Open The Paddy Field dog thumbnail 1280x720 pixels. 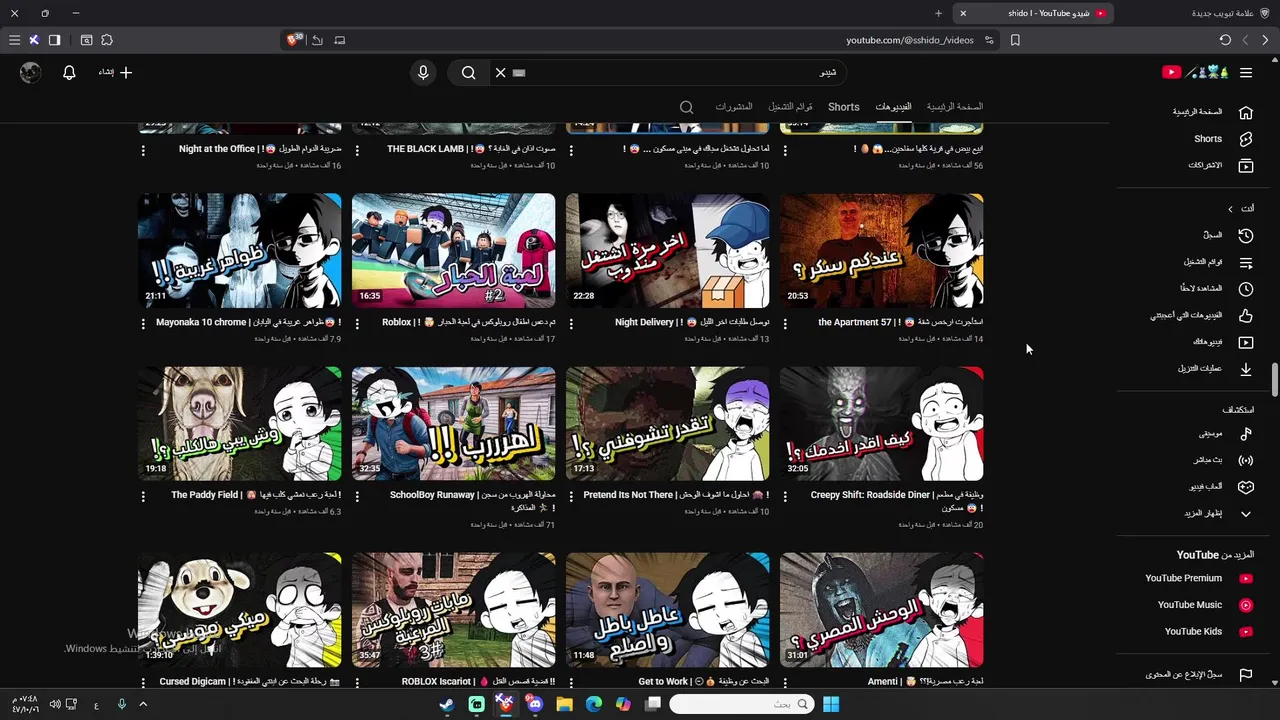coord(239,424)
